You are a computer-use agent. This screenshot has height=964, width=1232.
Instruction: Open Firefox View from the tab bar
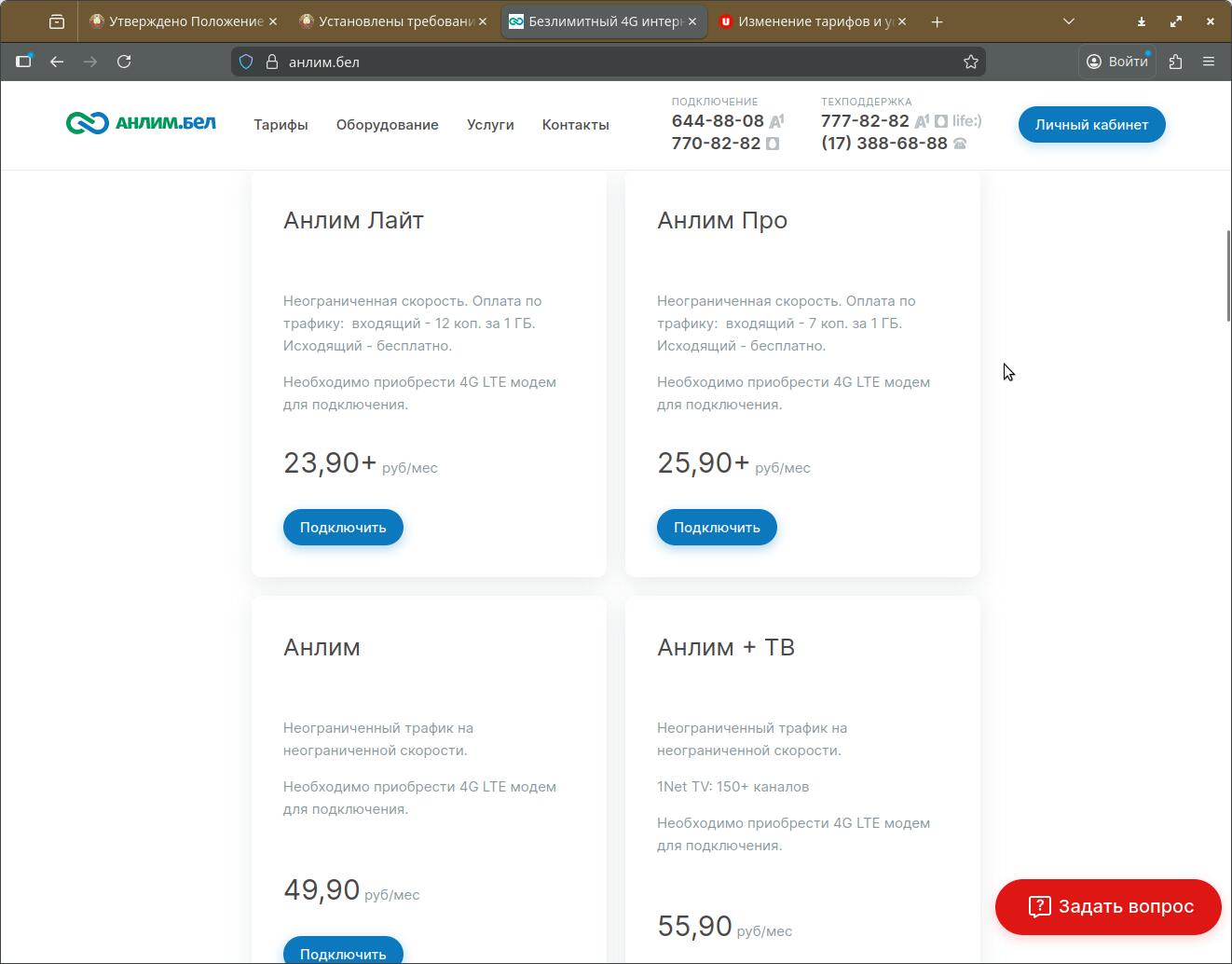click(57, 21)
